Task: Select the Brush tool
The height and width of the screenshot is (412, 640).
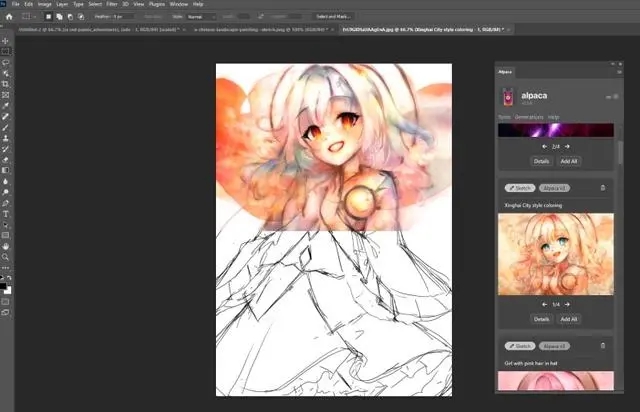Action: 5,127
